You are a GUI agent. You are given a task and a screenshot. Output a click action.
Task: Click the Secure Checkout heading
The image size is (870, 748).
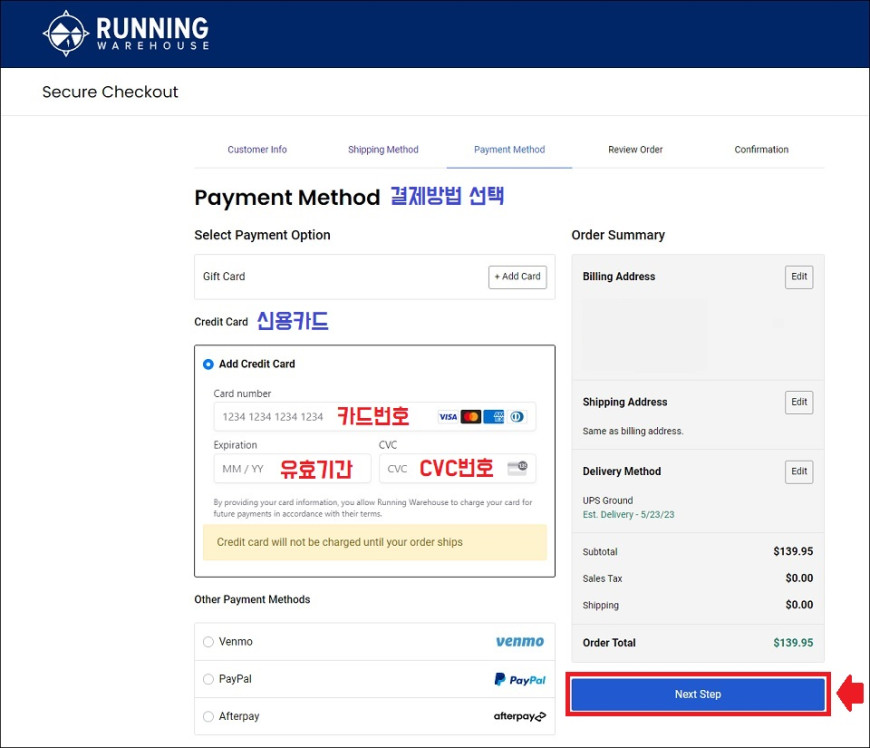coord(110,92)
